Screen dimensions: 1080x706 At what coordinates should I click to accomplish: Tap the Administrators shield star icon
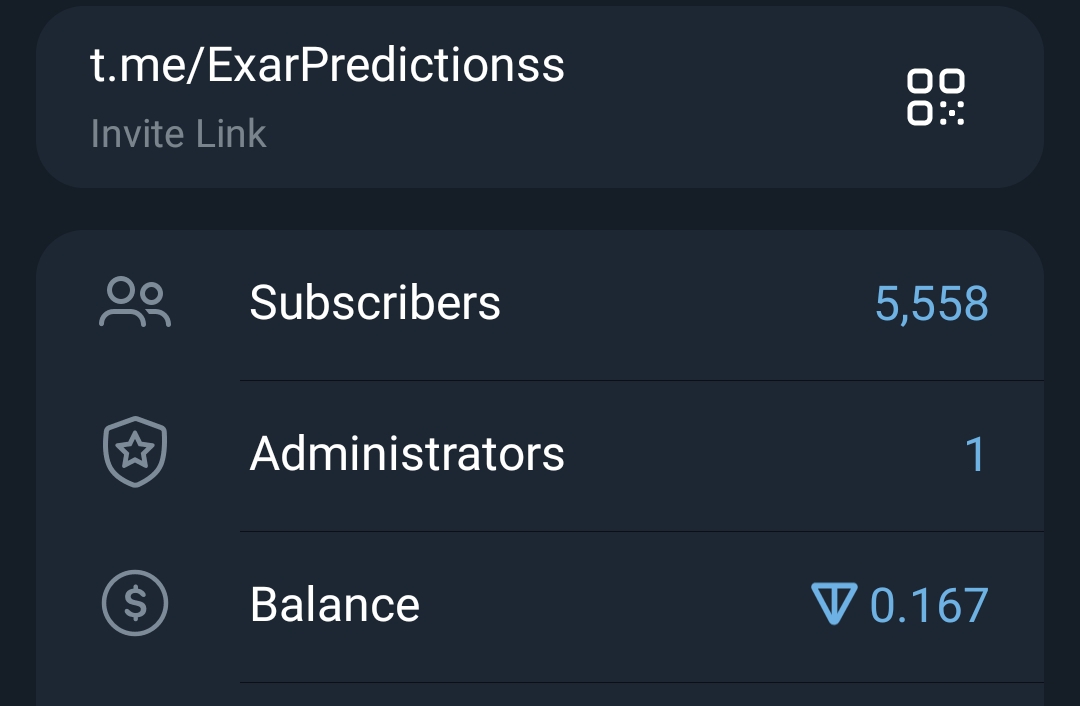[x=135, y=453]
